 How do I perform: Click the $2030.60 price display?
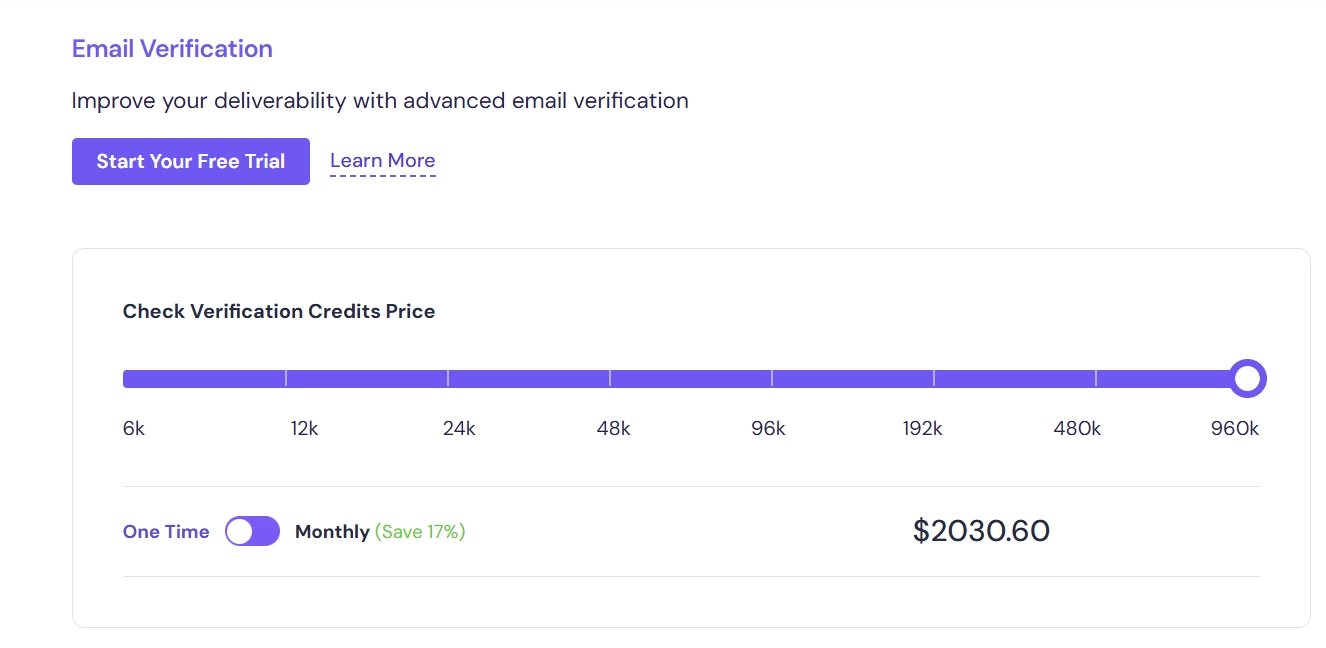tap(981, 531)
